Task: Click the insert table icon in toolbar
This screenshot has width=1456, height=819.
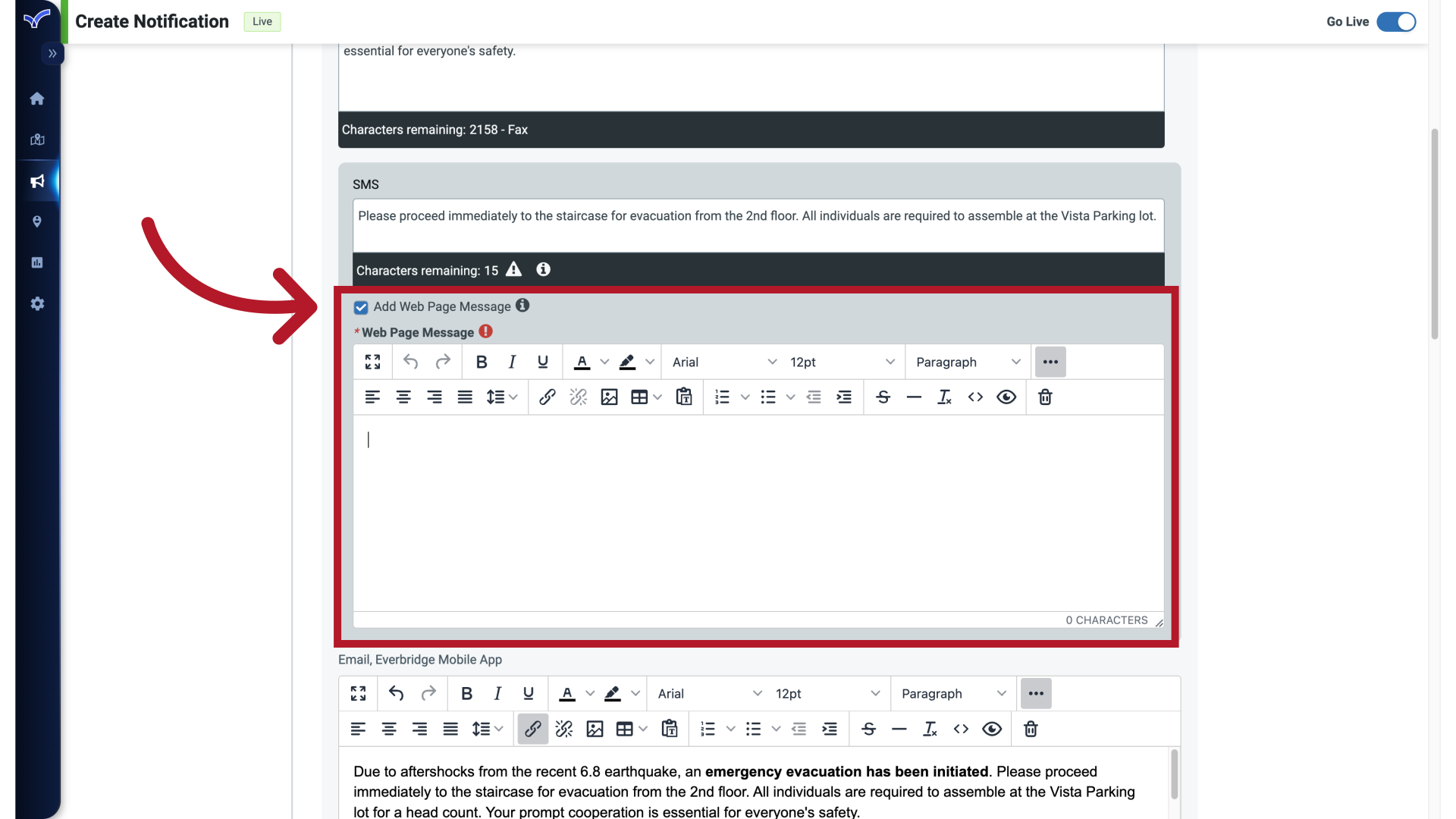Action: [638, 397]
